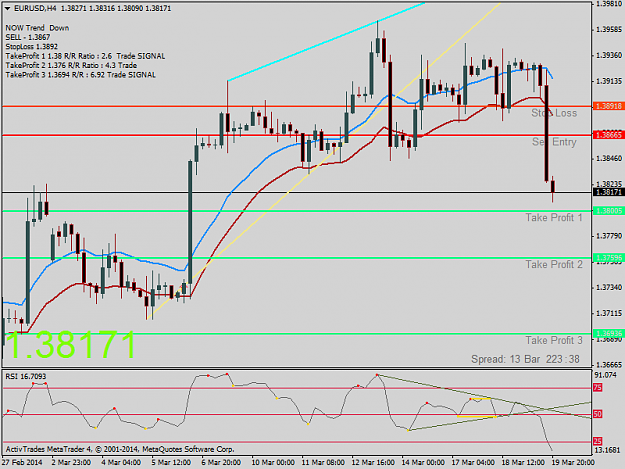This screenshot has width=625, height=469.
Task: Click the green 1.36936 take profit price tag
Action: [x=608, y=334]
